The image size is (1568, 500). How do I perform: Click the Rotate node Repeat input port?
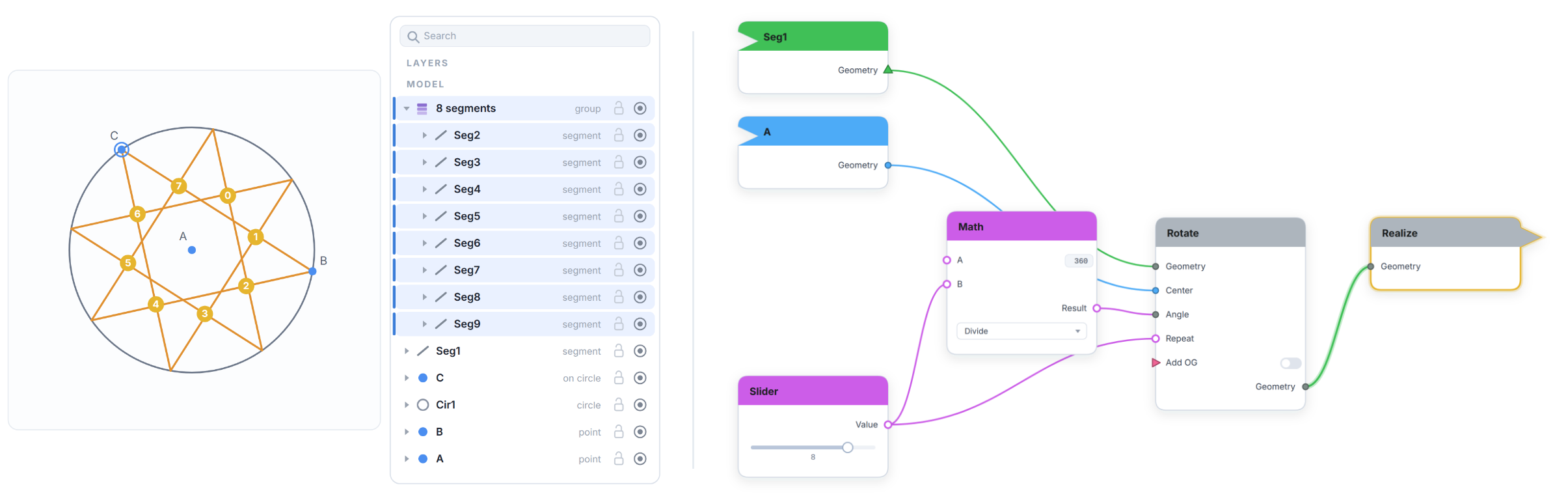point(1156,339)
